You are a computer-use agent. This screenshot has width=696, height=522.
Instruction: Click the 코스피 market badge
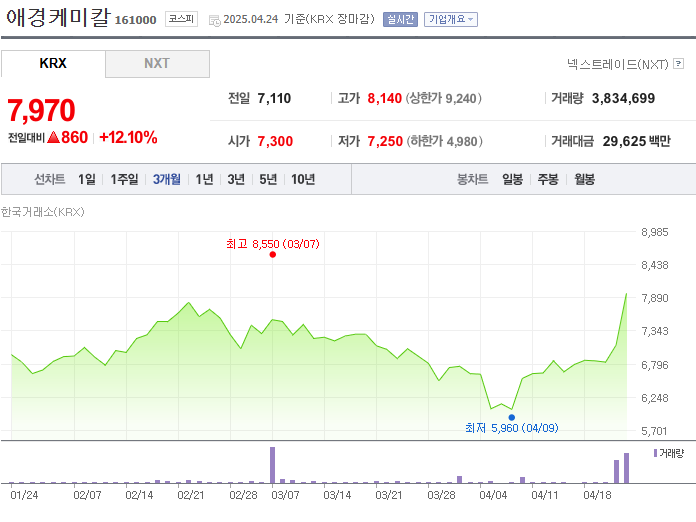click(x=181, y=19)
